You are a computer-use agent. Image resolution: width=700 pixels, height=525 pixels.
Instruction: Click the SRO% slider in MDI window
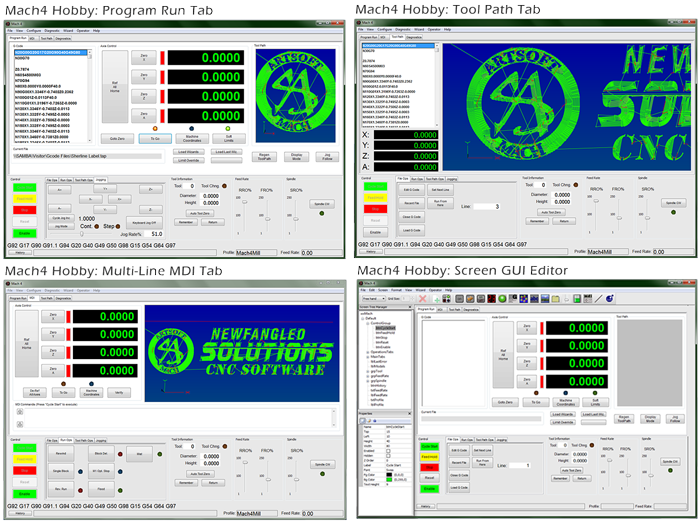pos(296,477)
